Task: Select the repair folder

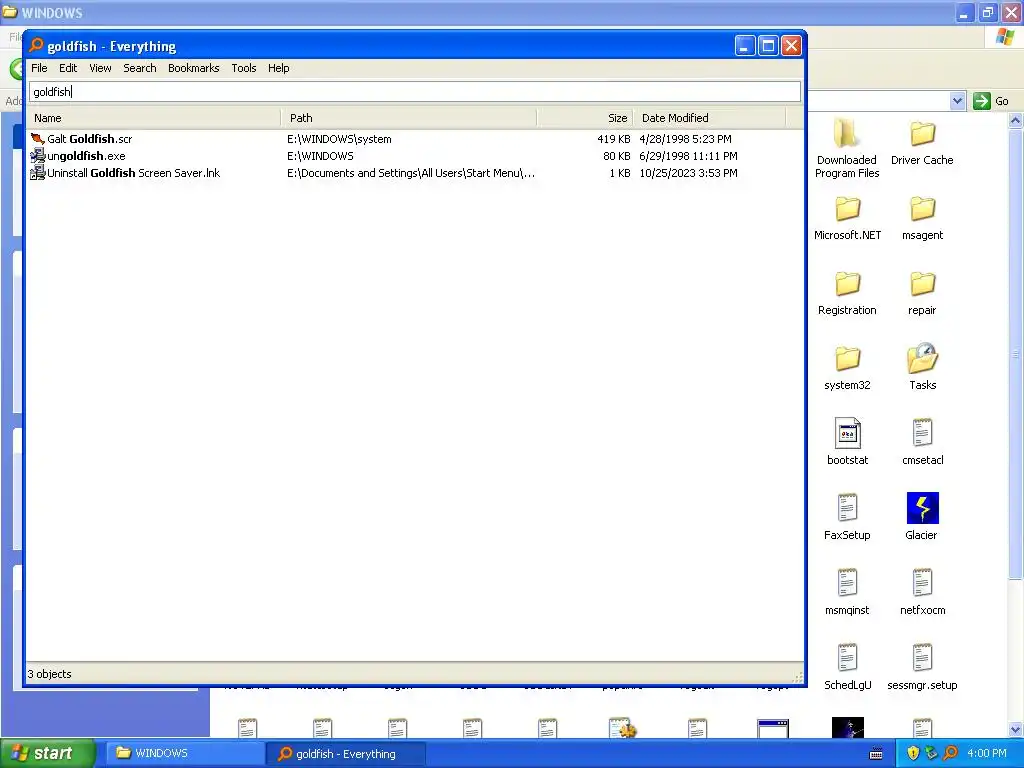Action: click(922, 293)
